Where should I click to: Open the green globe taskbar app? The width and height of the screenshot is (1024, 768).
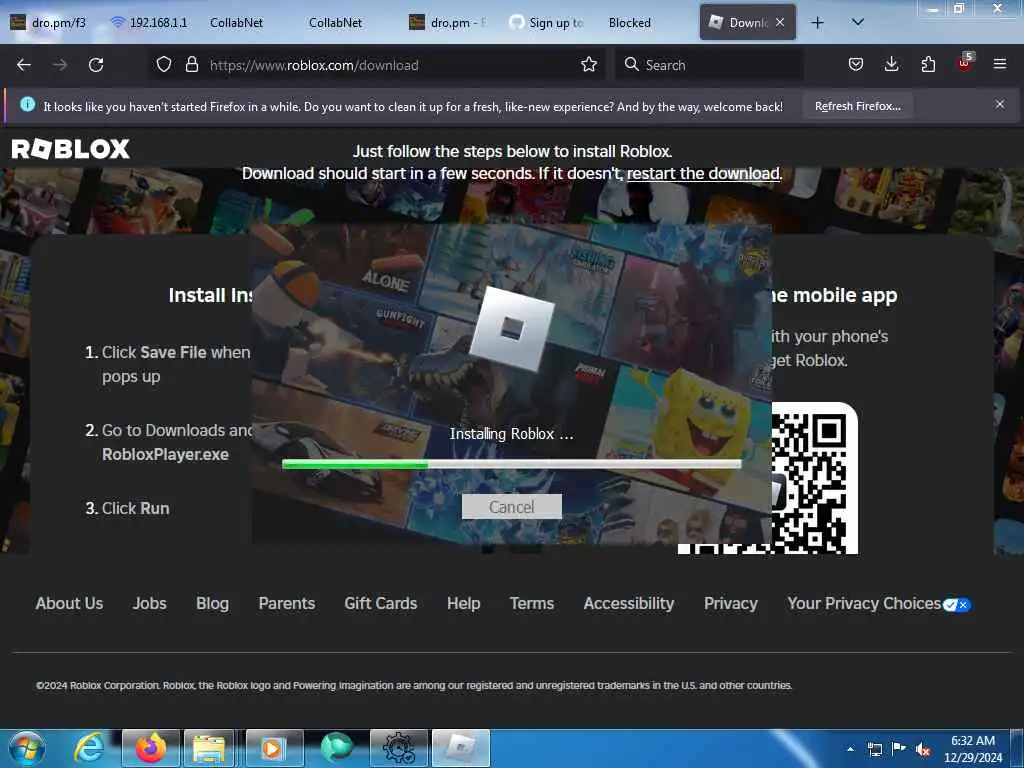(x=337, y=748)
